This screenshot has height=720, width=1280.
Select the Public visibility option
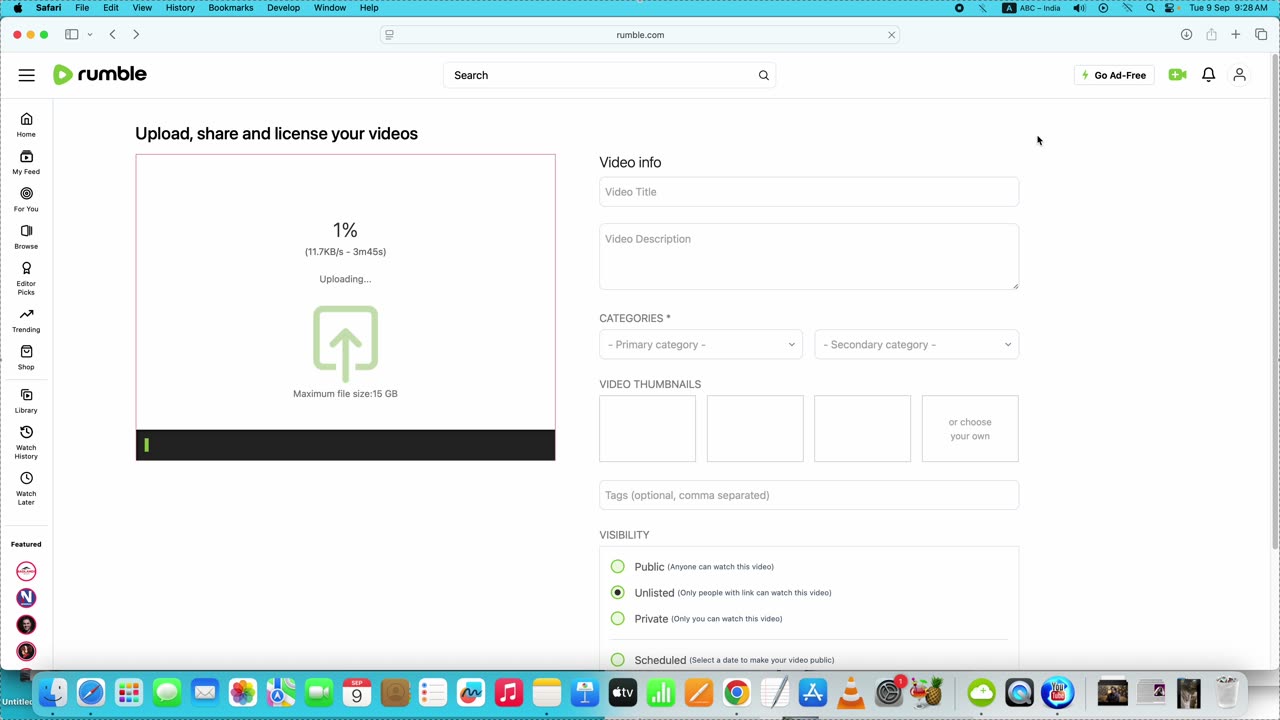pyautogui.click(x=618, y=567)
